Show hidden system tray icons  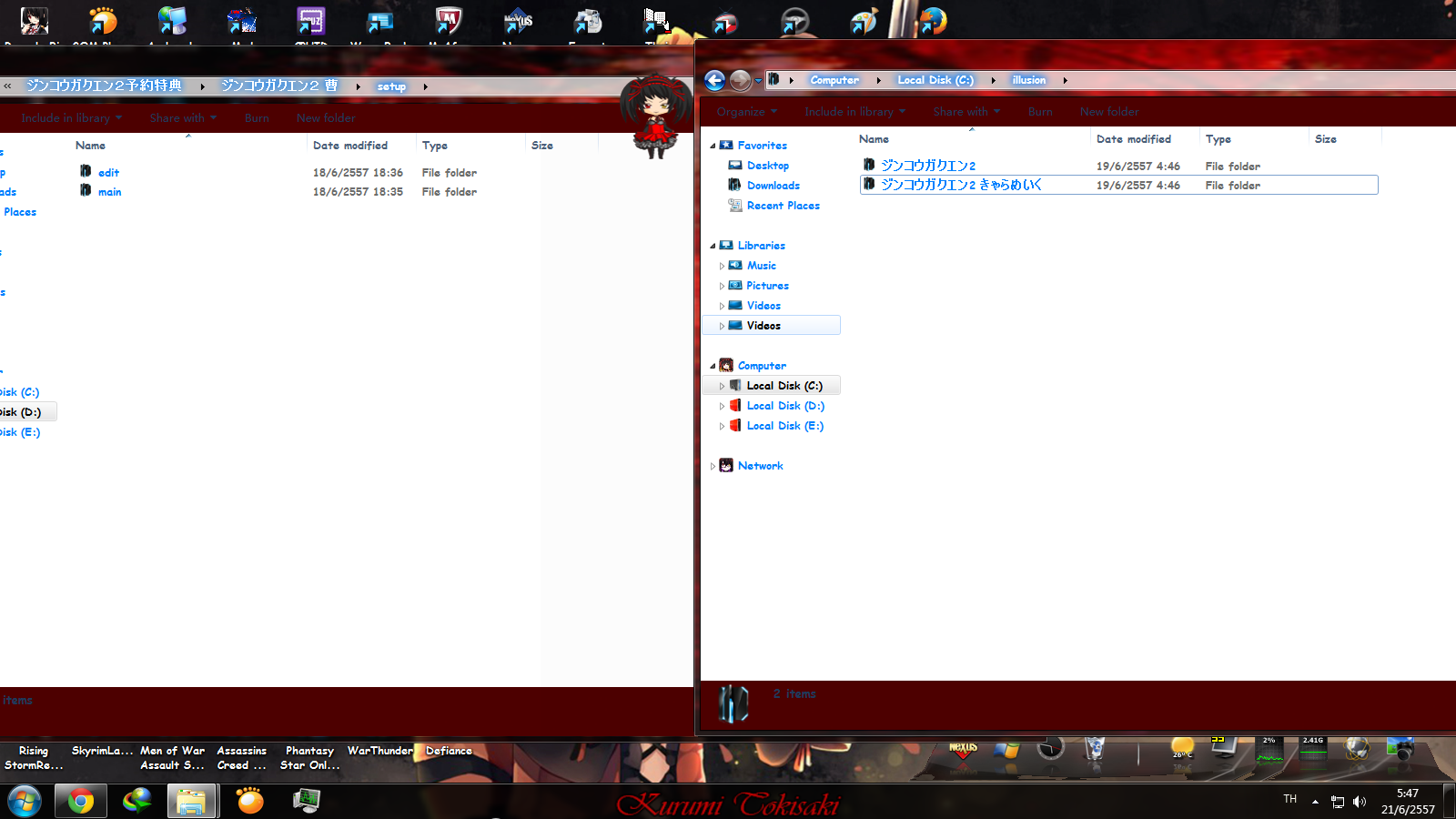pos(1315,802)
